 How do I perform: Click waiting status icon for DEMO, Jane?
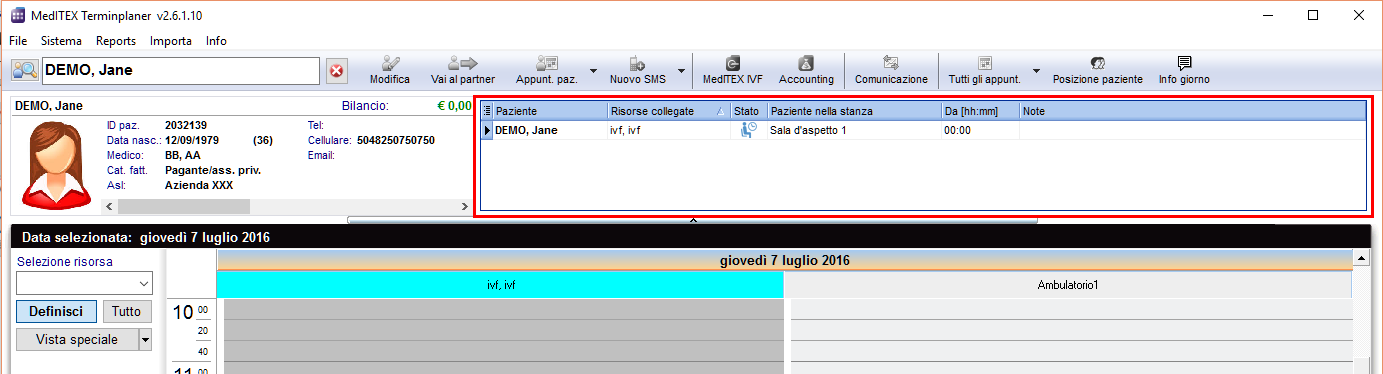click(x=748, y=129)
